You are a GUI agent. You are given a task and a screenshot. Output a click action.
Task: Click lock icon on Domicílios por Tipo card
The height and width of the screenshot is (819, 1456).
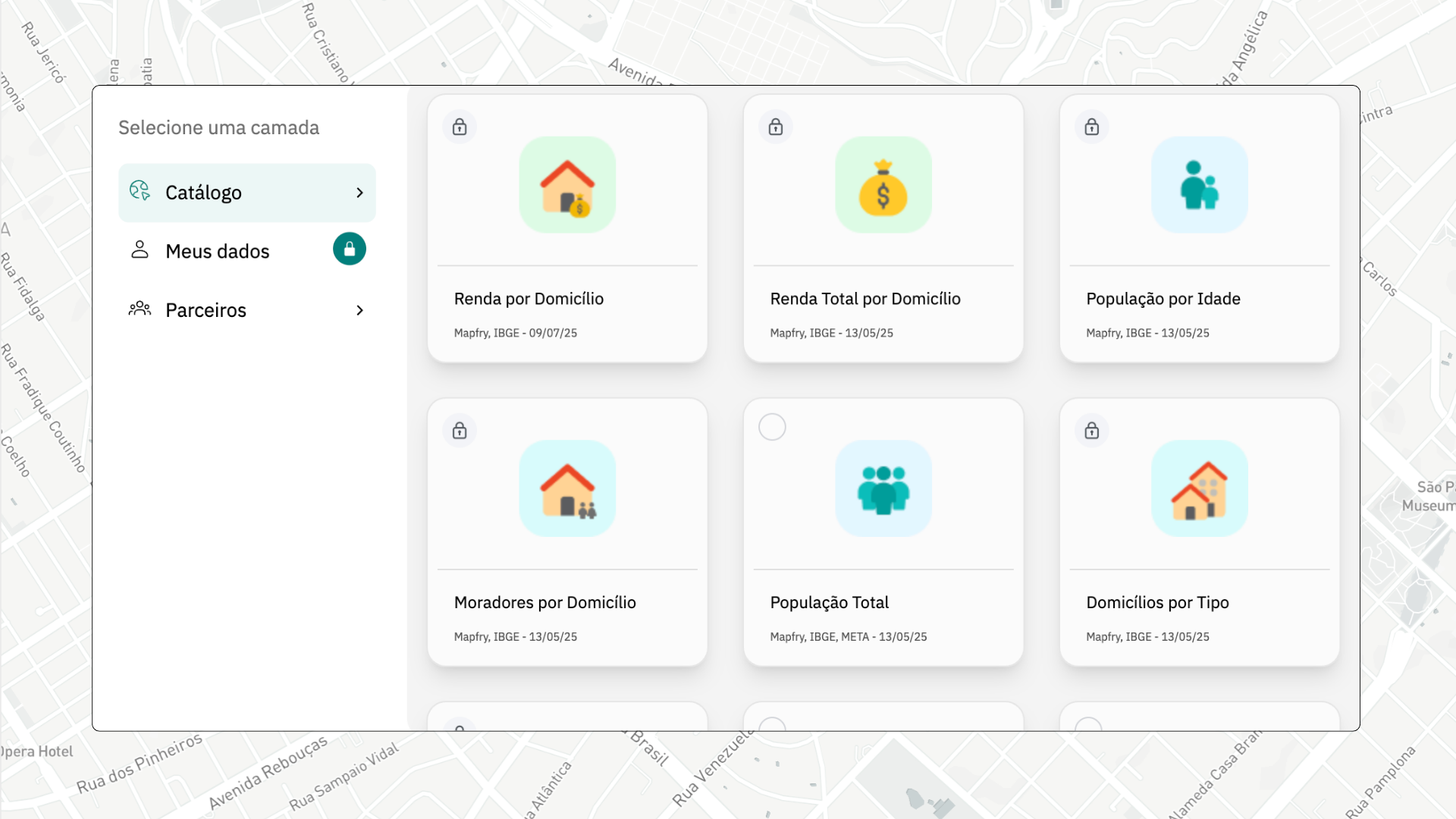click(1091, 431)
